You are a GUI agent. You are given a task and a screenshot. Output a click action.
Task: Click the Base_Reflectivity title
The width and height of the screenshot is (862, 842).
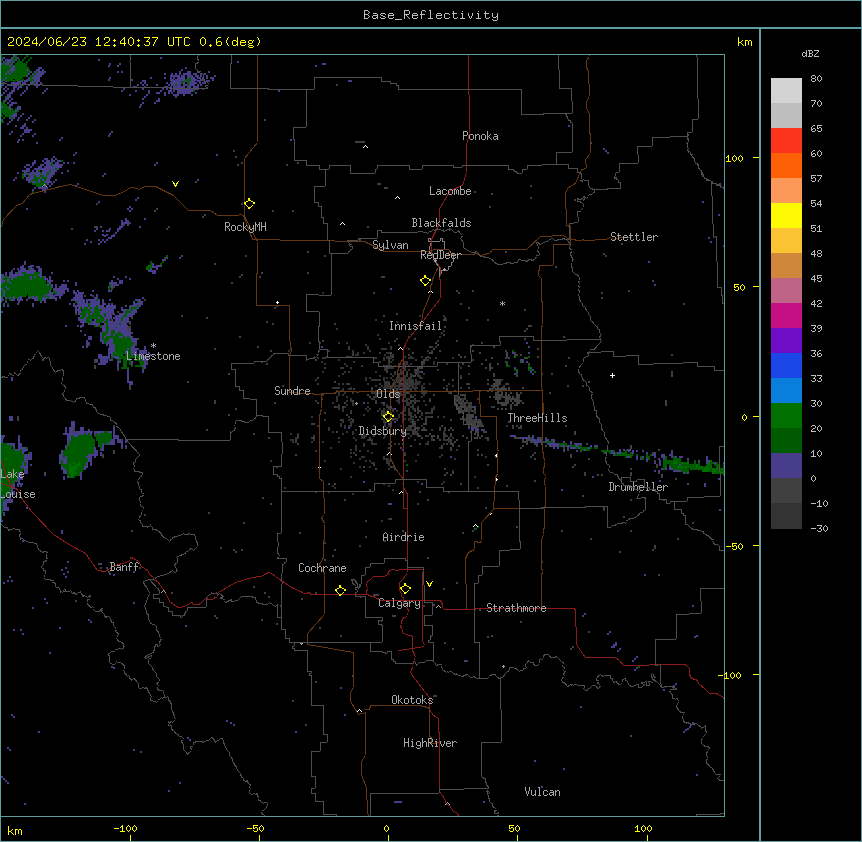point(431,15)
